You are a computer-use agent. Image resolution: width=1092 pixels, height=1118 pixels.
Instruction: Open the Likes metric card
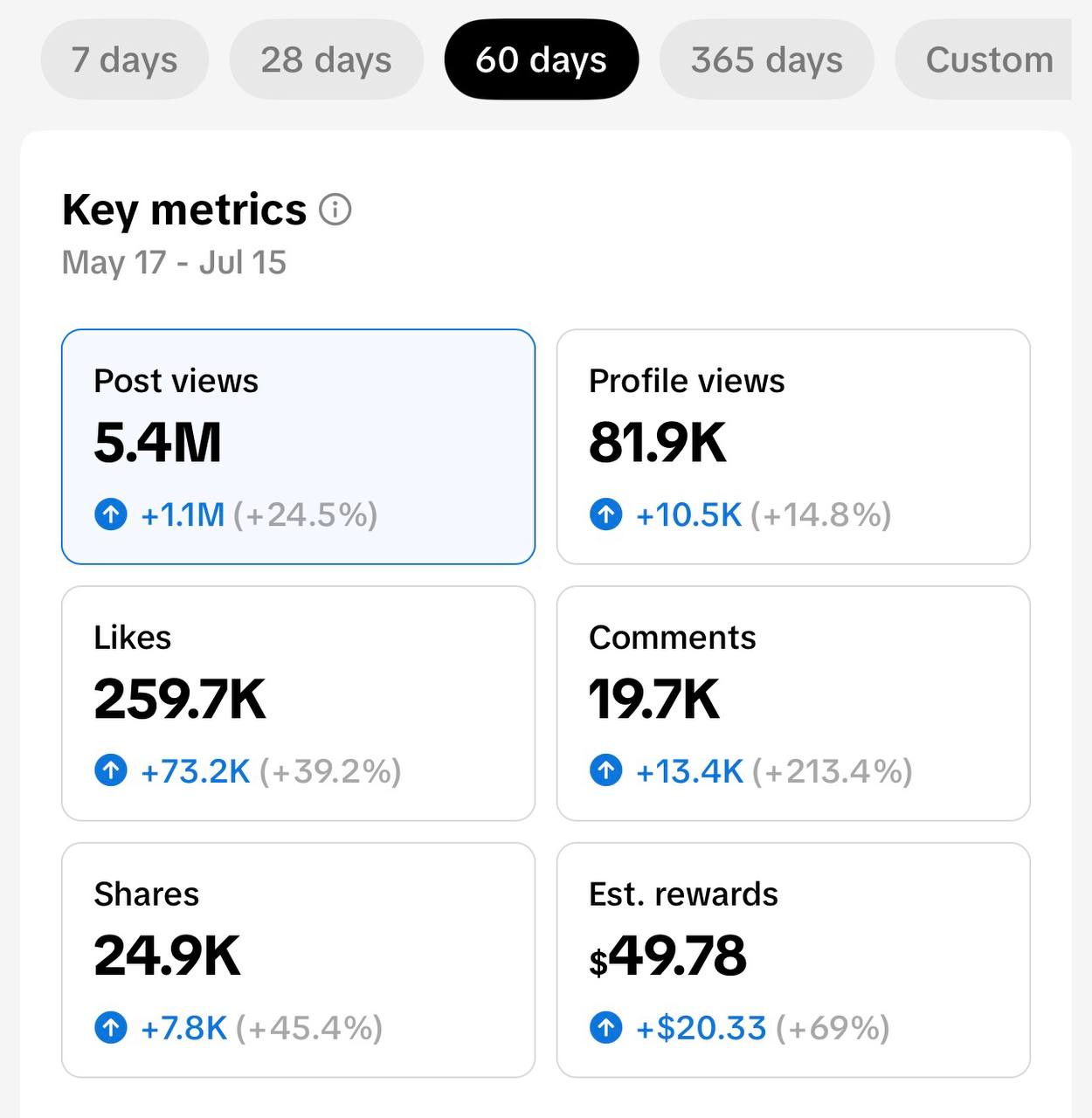pyautogui.click(x=298, y=703)
